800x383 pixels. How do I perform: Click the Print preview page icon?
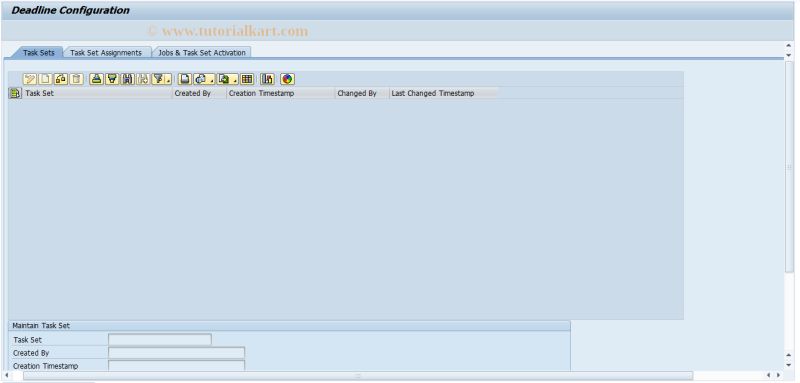pos(185,79)
